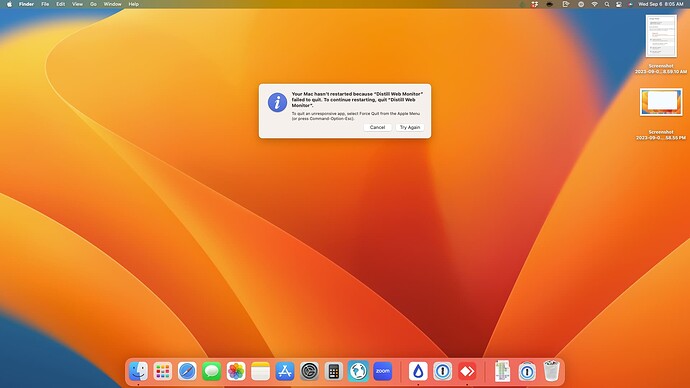Click the "Screenshot 2023-09-0...58.55 PM" file name

coord(661,135)
